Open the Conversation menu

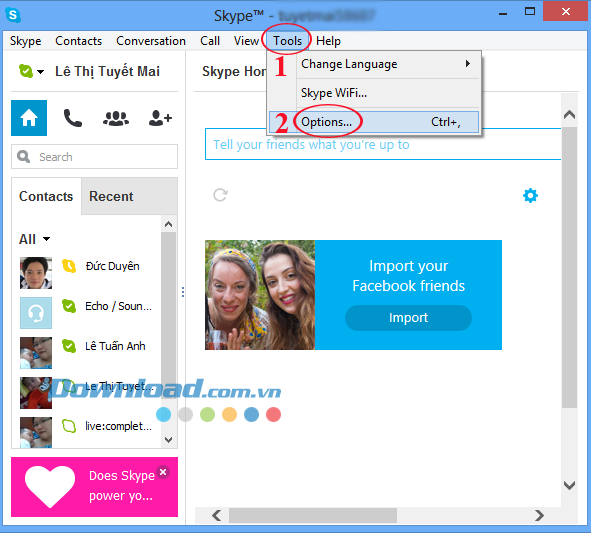151,41
